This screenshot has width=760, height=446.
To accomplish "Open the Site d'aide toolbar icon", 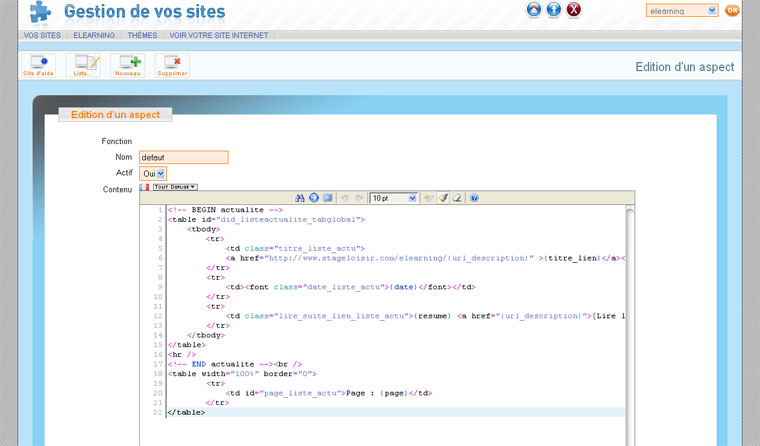I will pyautogui.click(x=38, y=65).
